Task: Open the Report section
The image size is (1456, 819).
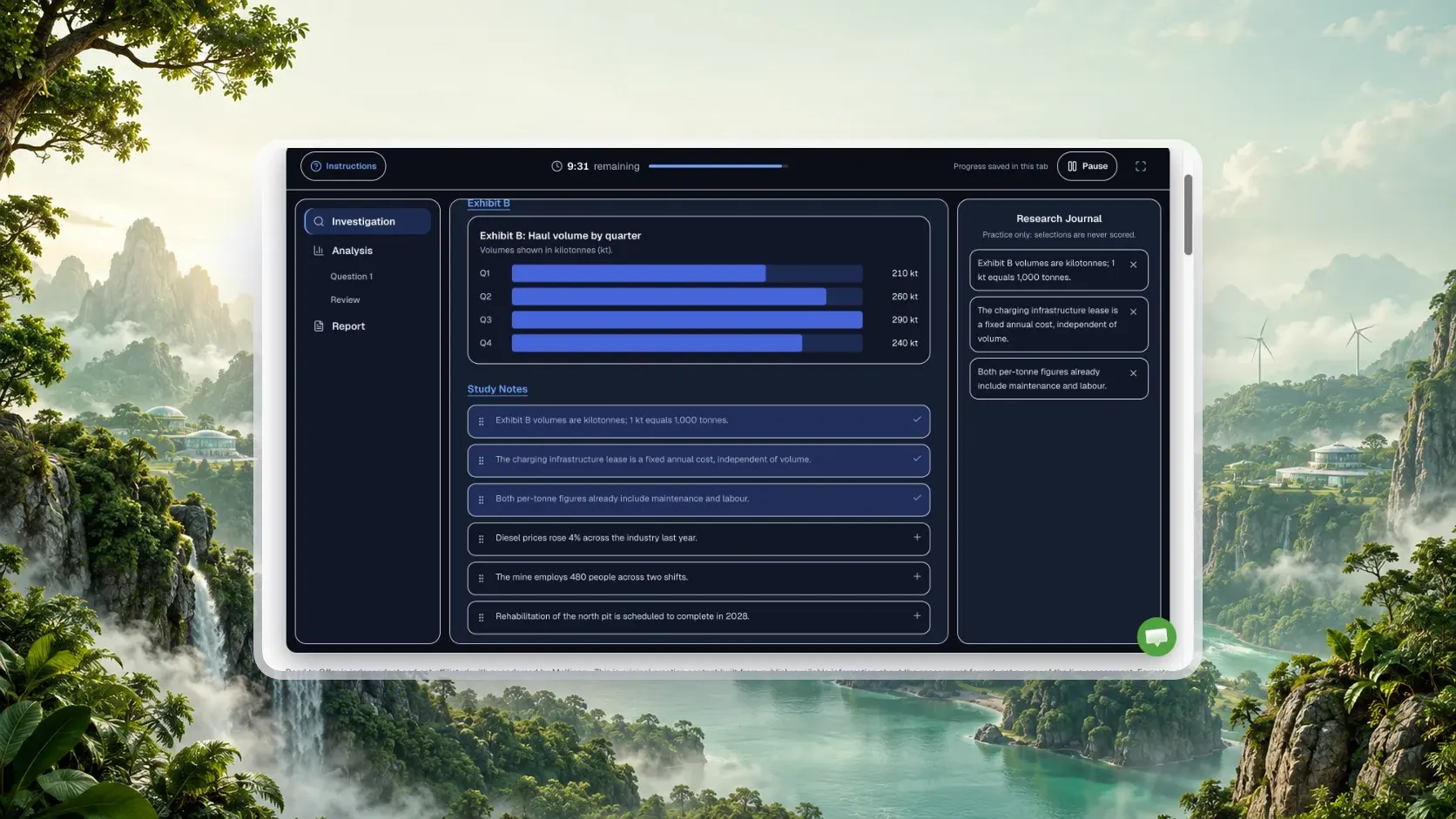Action: click(348, 326)
